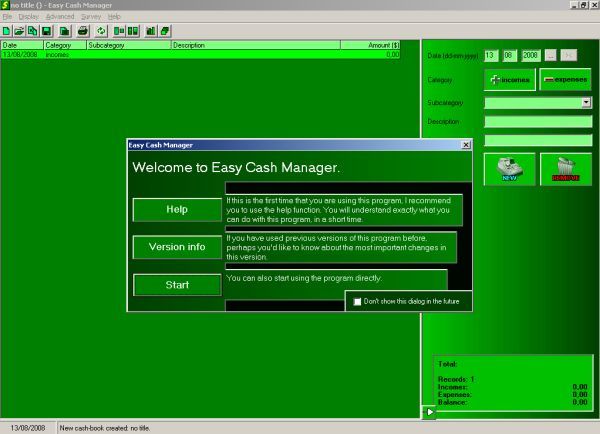Click the cash register NEW button
This screenshot has height=434, width=600.
(x=509, y=169)
